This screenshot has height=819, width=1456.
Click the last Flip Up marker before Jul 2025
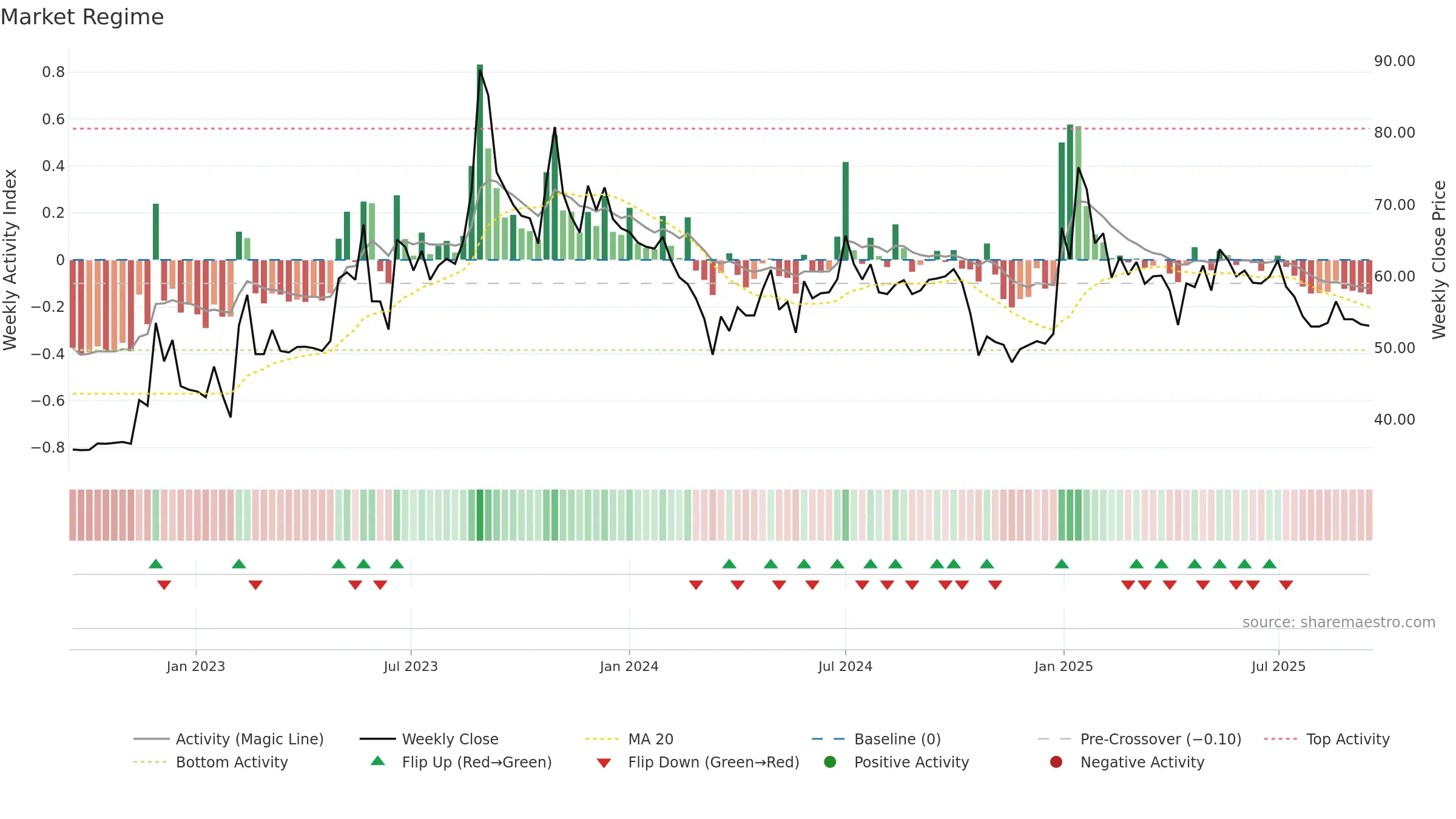pyautogui.click(x=1270, y=564)
